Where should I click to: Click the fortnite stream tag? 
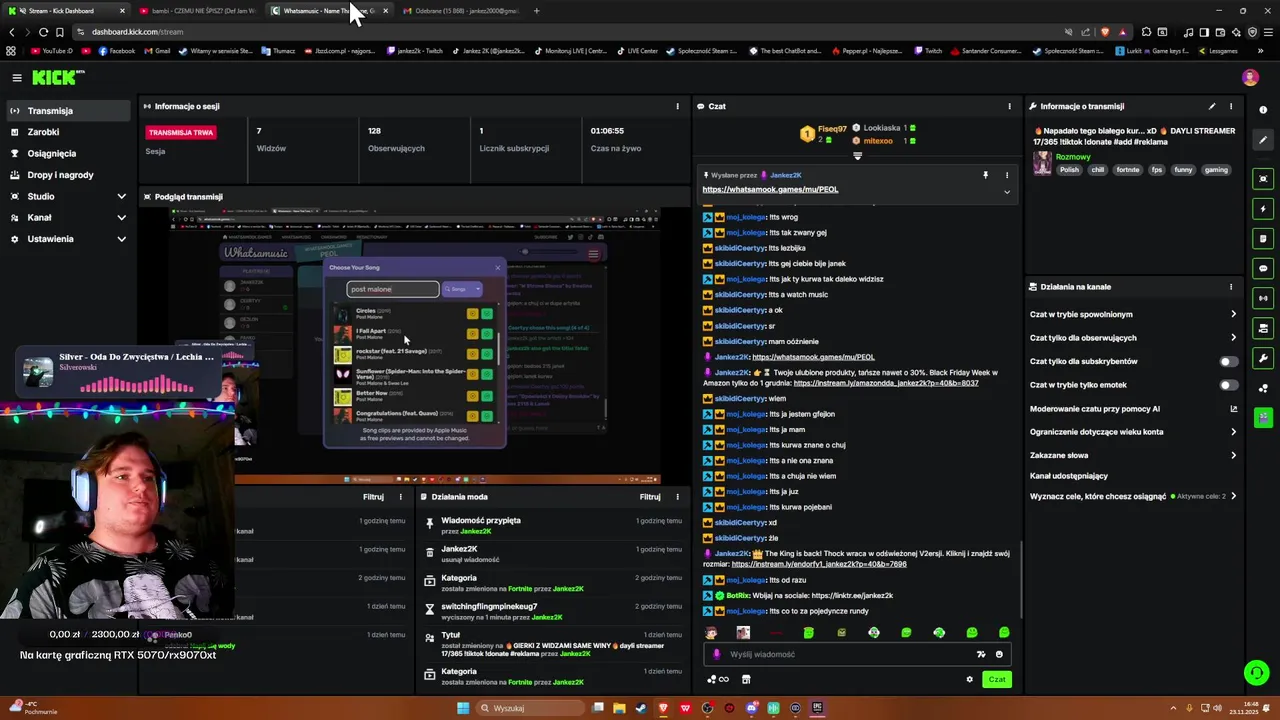tap(1128, 170)
